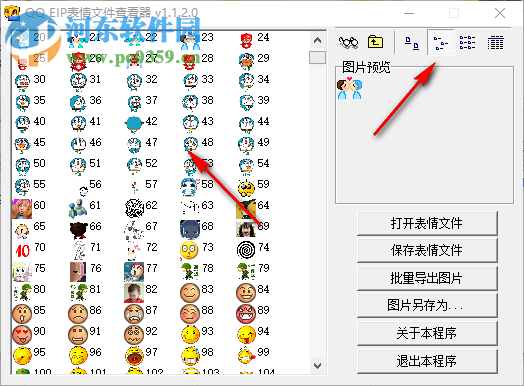Switch to large icons view

tap(412, 43)
